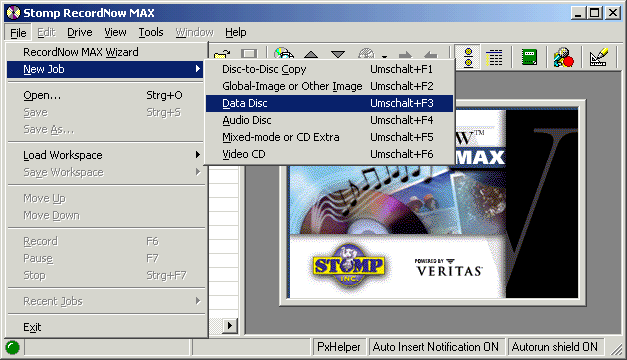The image size is (627, 360).
Task: Click the green notebook toolbar icon
Action: pyautogui.click(x=529, y=57)
